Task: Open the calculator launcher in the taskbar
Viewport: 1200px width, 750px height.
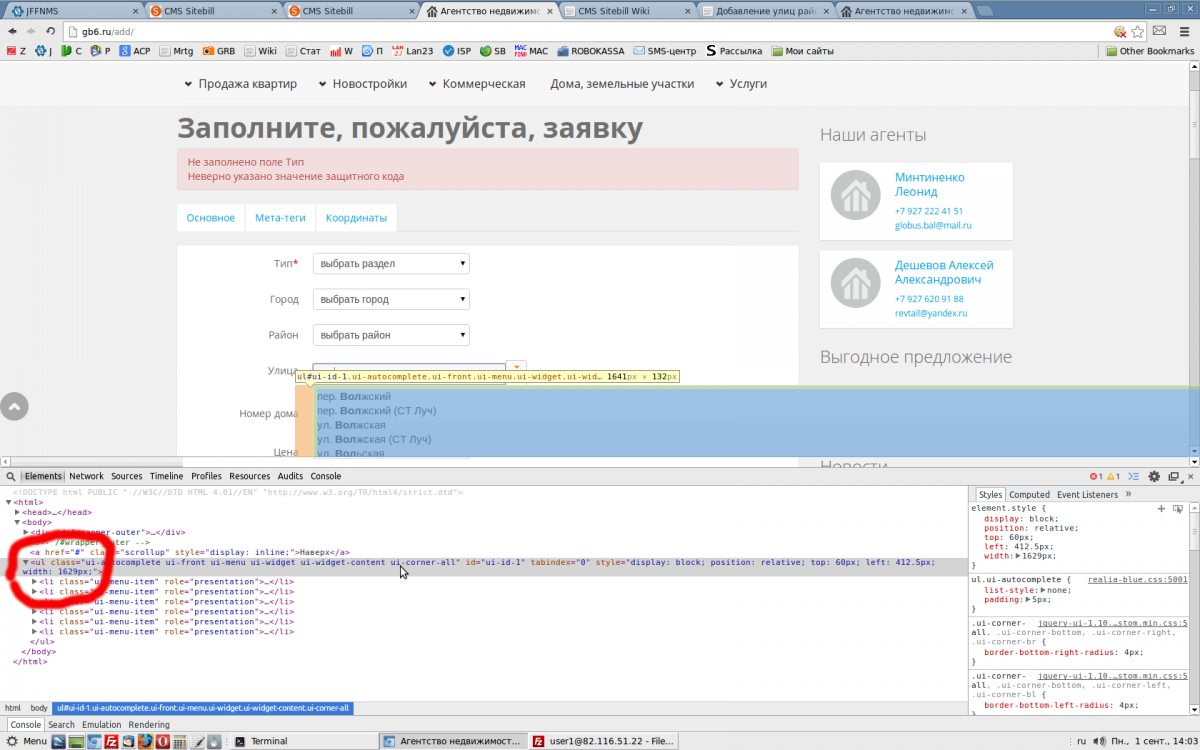Action: coord(180,741)
